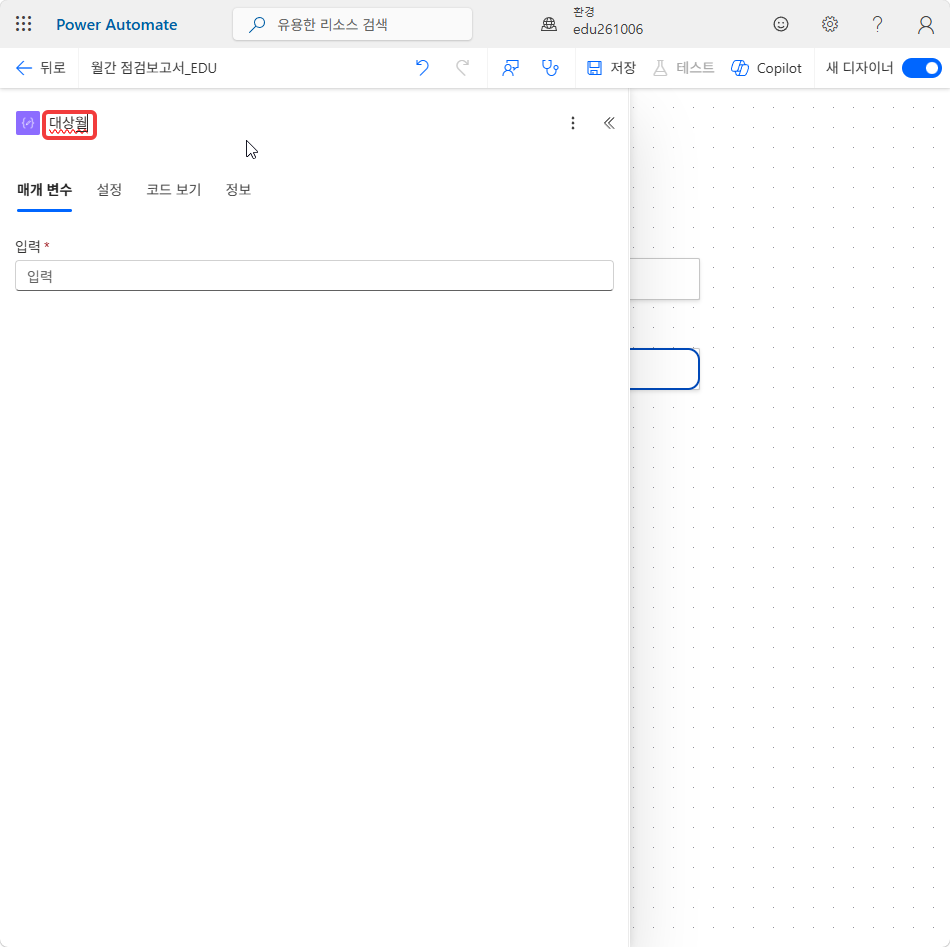Switch to the 매개 변수 tab
Screen dimensions: 950x947
(44, 190)
